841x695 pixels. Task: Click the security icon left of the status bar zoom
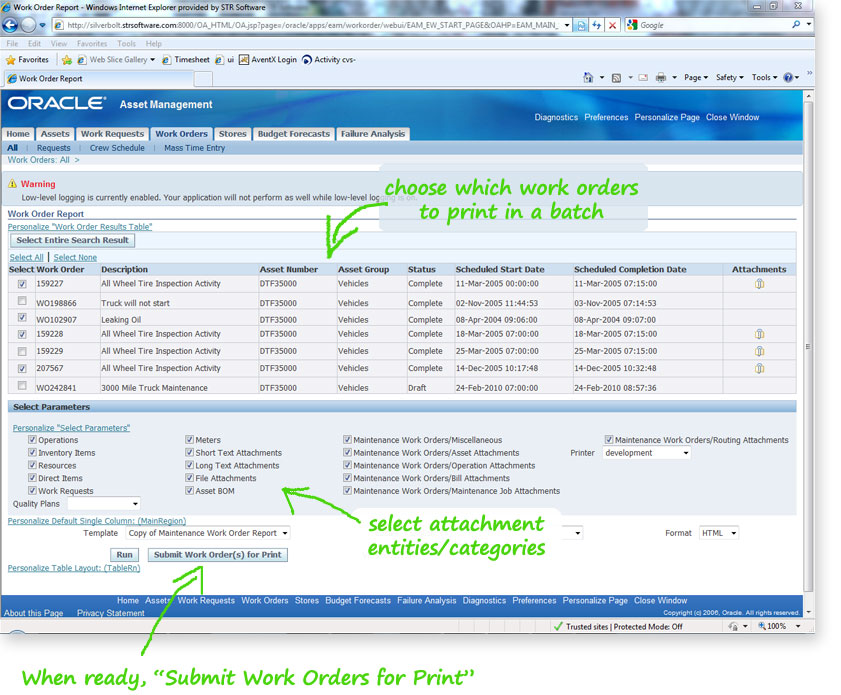[x=733, y=626]
